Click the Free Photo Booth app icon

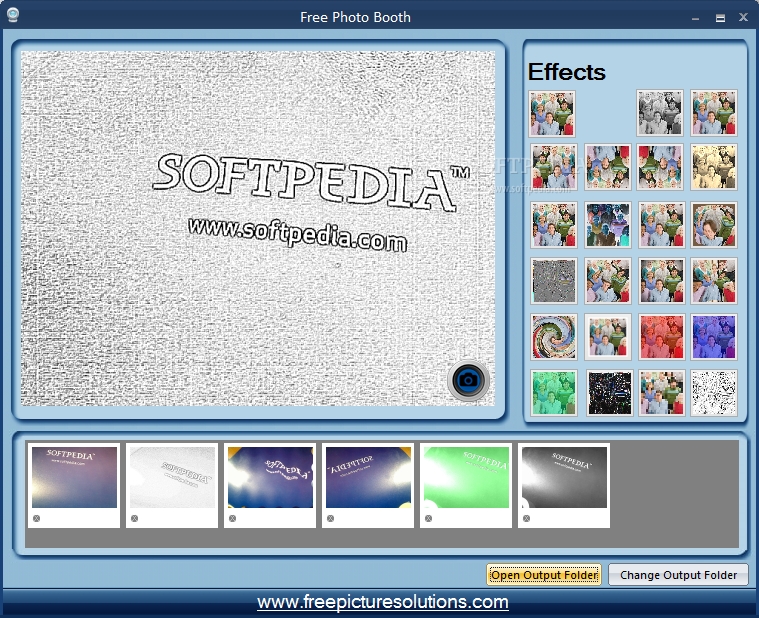(x=13, y=15)
